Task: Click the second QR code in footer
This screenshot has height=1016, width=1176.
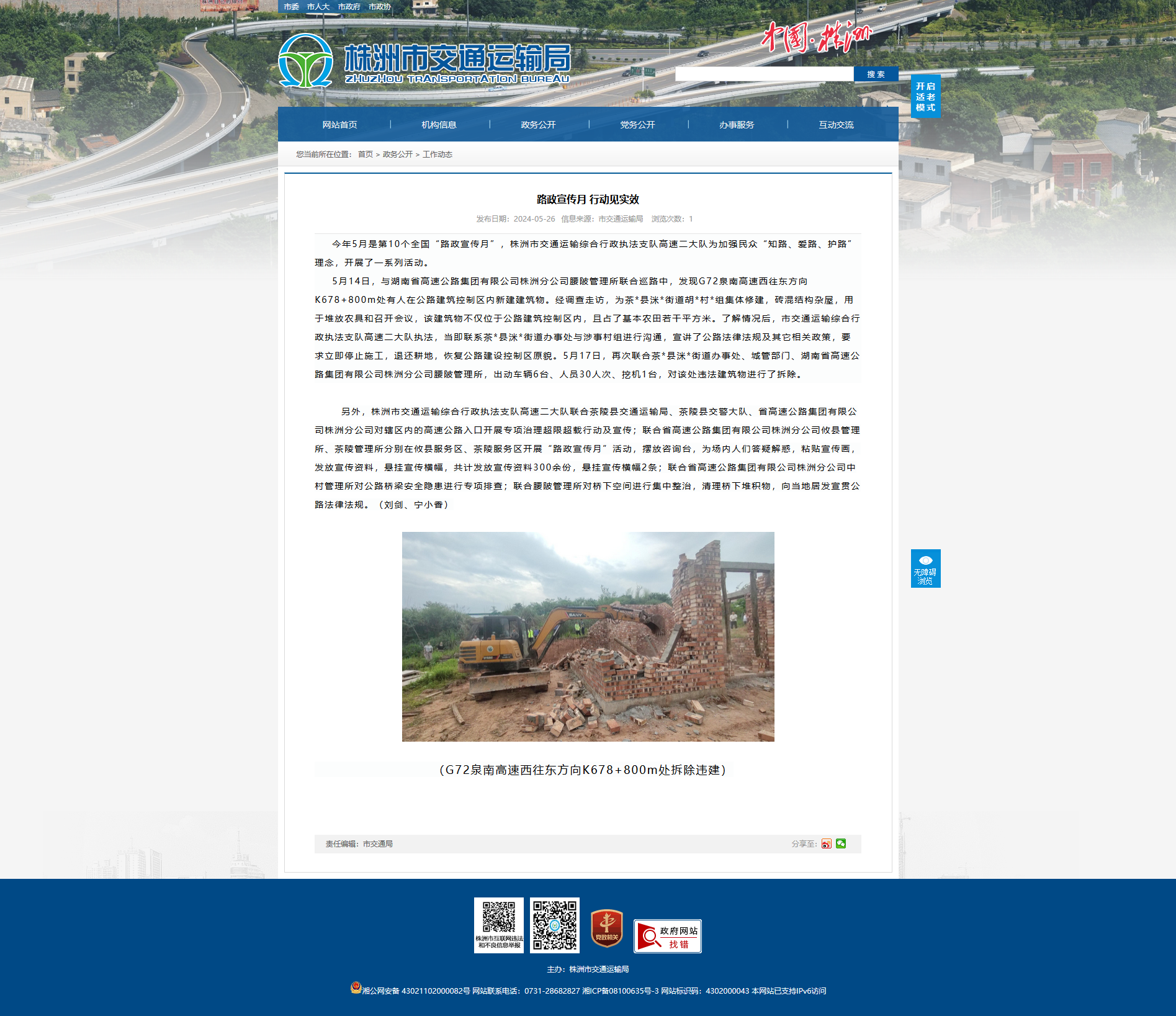Action: 555,925
